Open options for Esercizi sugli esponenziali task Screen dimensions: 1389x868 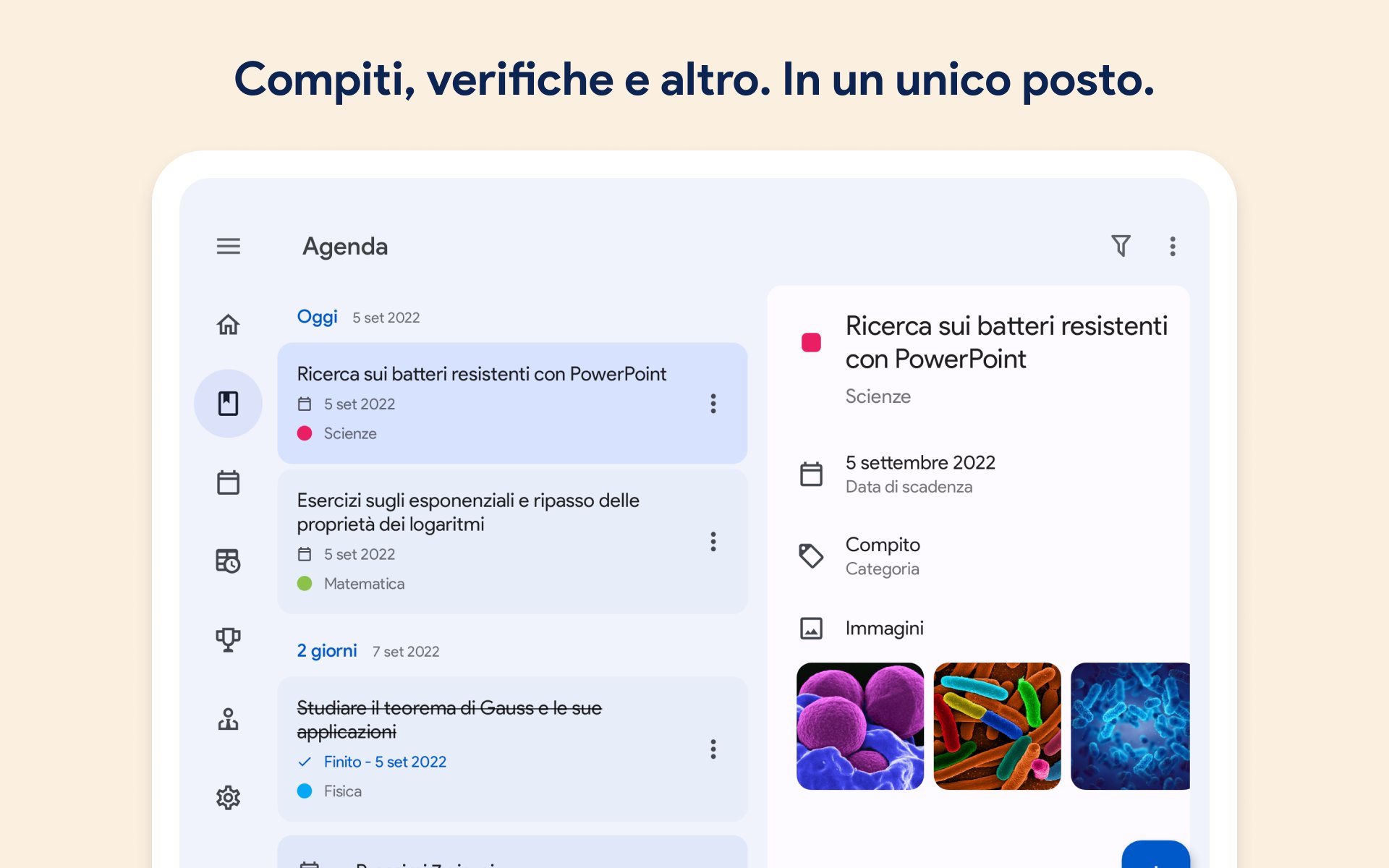tap(713, 542)
